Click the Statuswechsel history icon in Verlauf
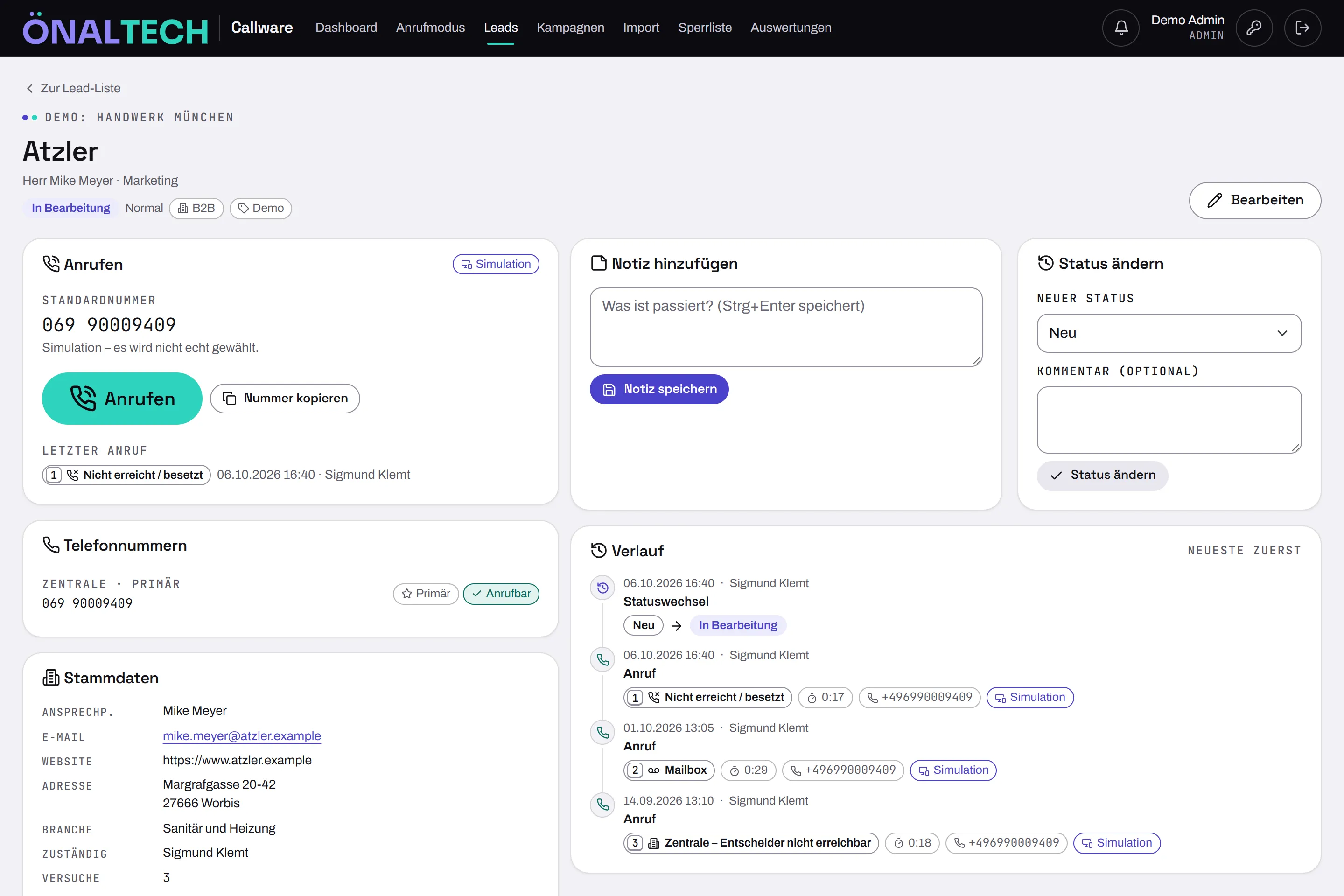This screenshot has width=1344, height=896. tap(602, 588)
